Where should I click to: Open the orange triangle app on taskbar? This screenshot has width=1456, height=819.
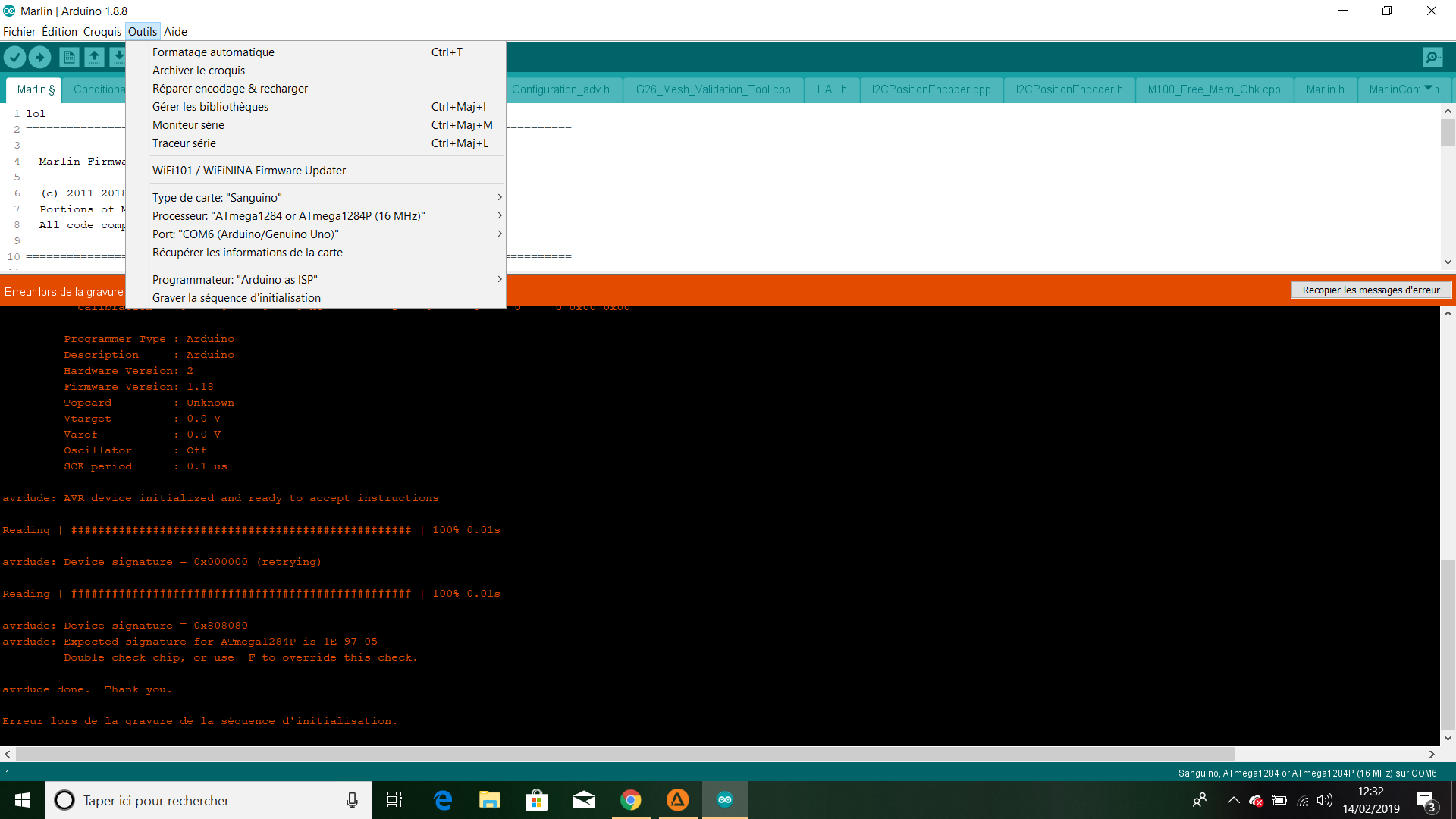[678, 800]
